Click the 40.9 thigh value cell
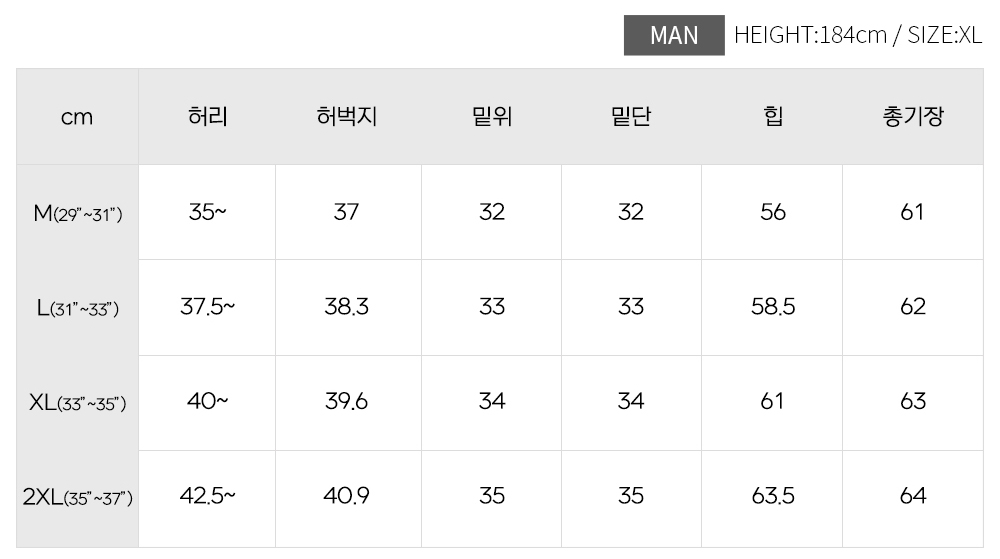This screenshot has height=559, width=1000. click(x=346, y=497)
